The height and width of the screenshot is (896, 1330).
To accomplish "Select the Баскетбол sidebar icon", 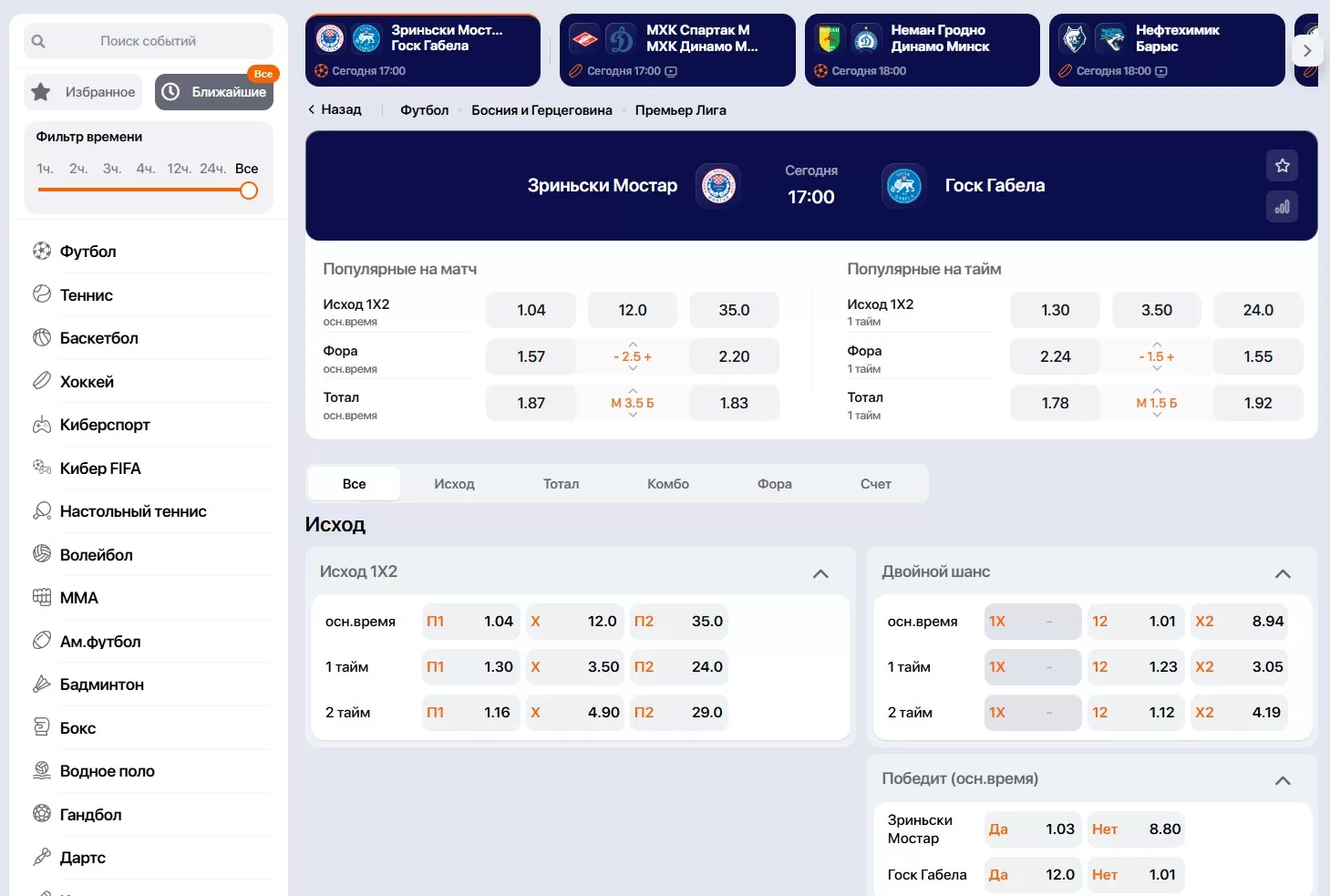I will (x=42, y=337).
